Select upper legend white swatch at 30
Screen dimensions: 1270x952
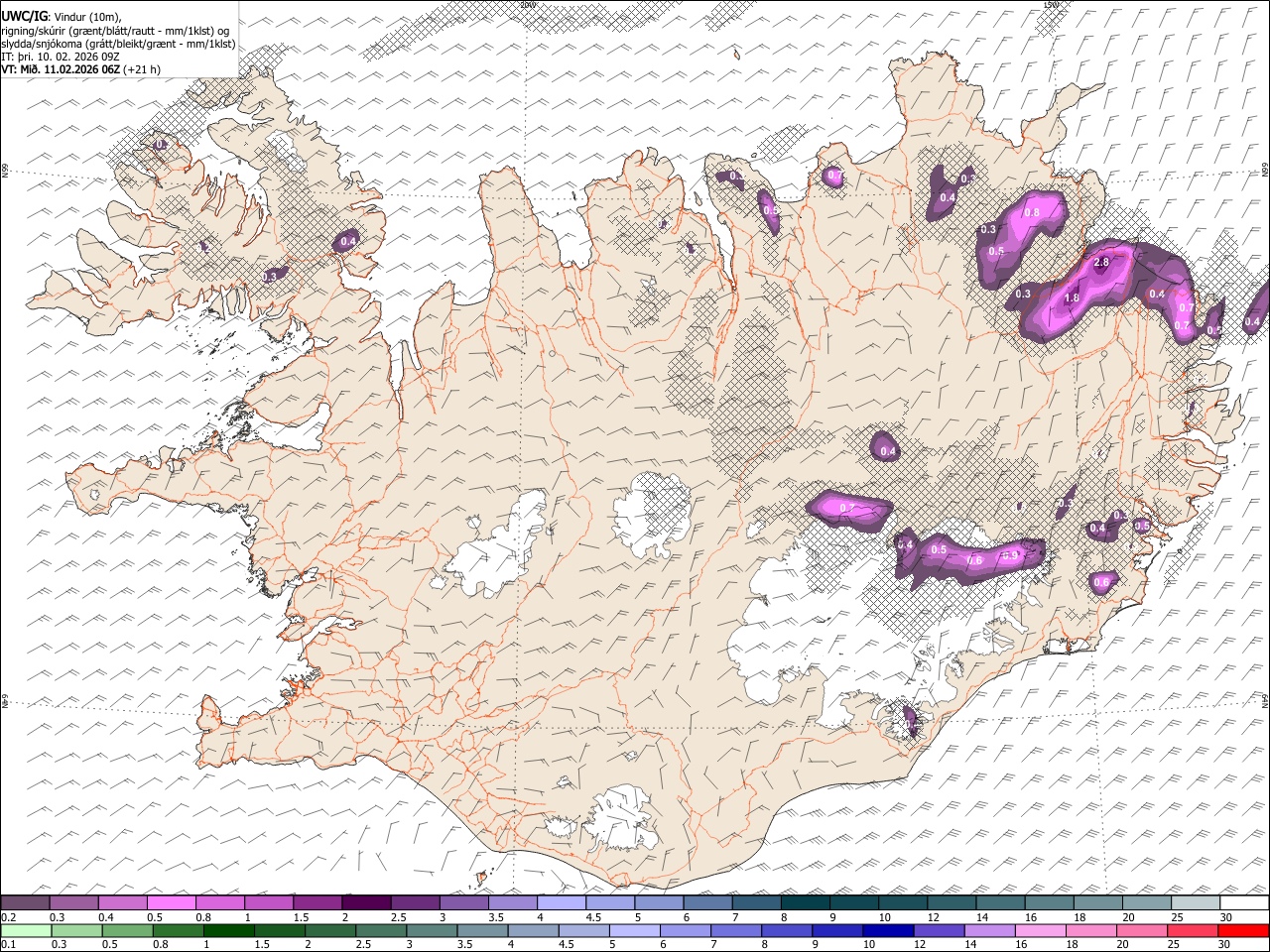[1244, 902]
